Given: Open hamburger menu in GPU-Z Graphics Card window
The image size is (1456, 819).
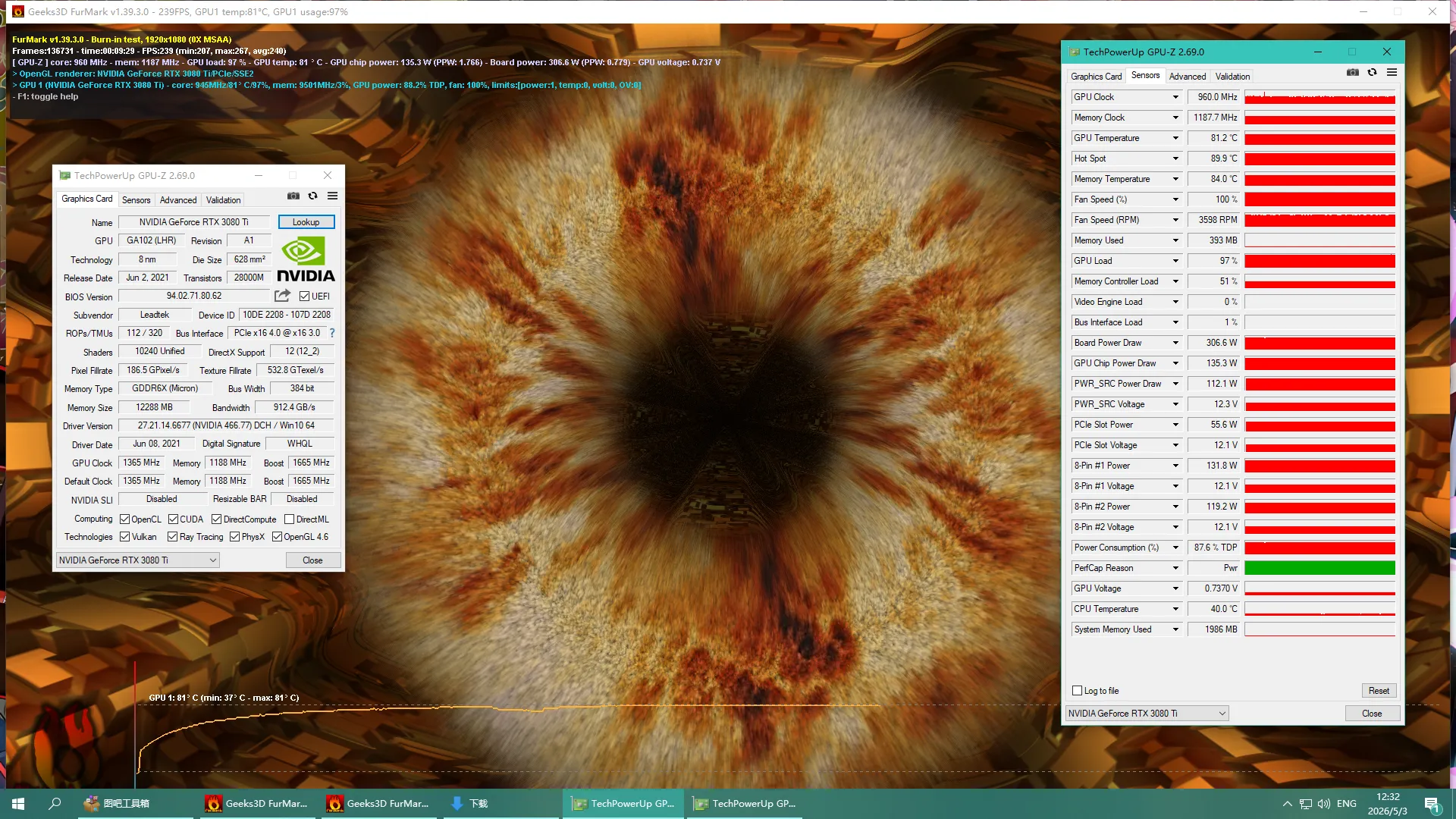Looking at the screenshot, I should [332, 196].
